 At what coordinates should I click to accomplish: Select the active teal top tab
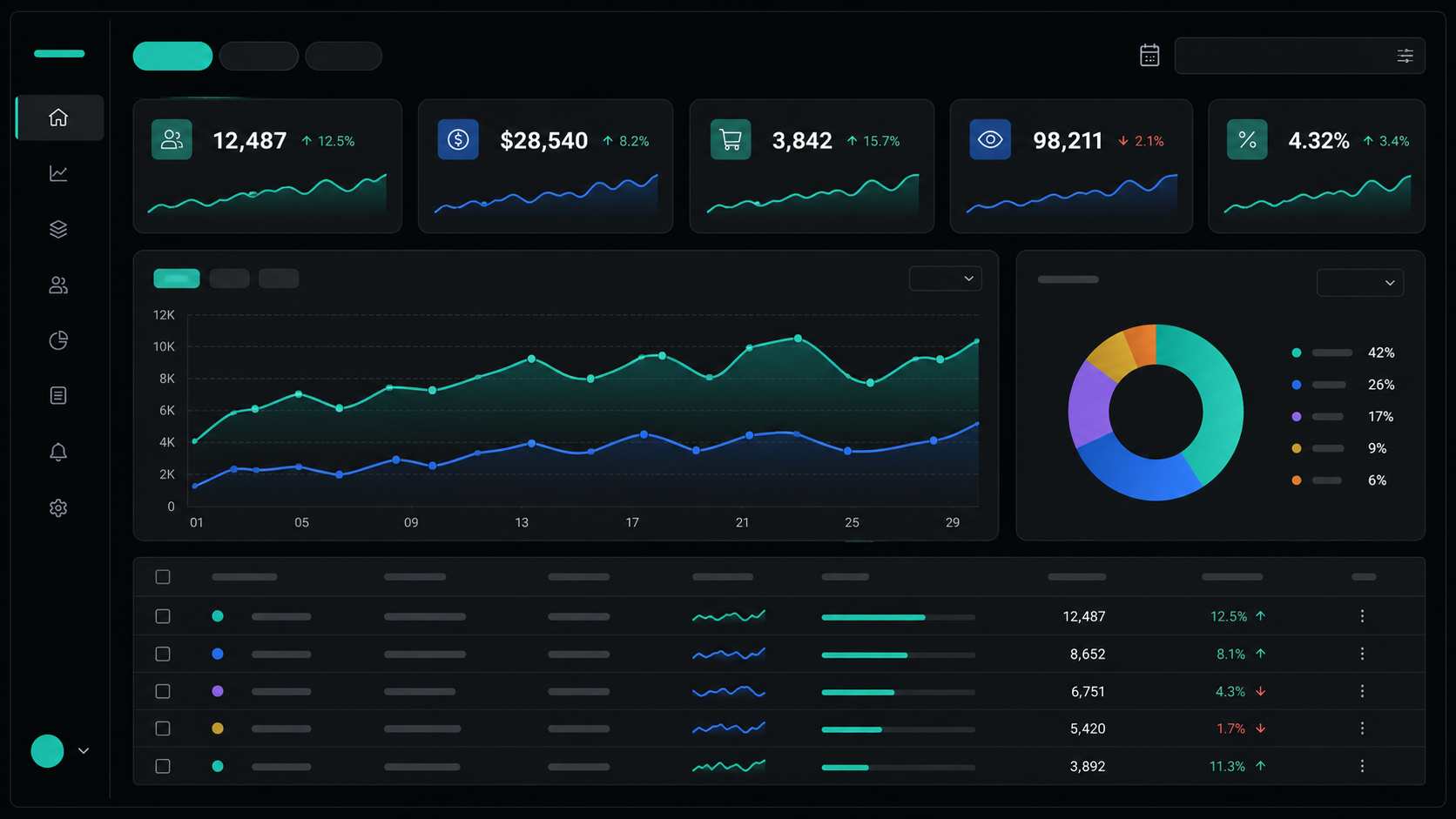click(x=172, y=56)
